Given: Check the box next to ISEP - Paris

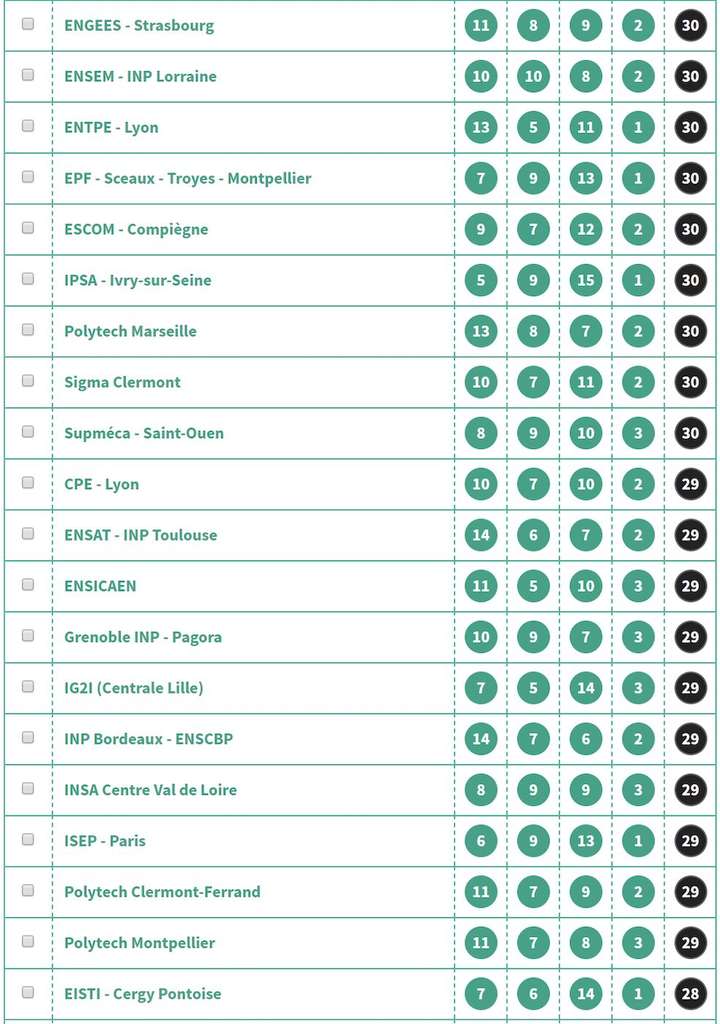Looking at the screenshot, I should pos(28,840).
